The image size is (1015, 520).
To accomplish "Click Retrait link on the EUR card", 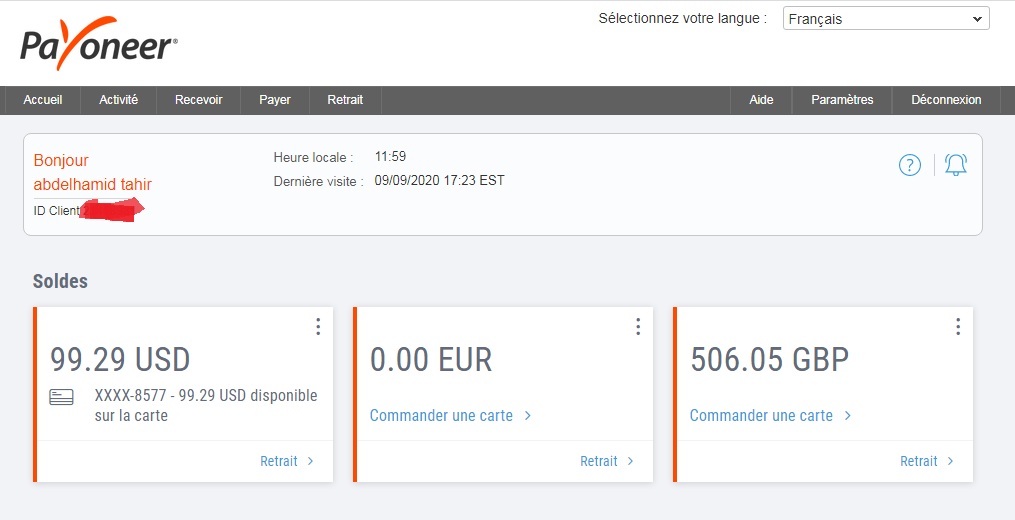I will tap(607, 461).
